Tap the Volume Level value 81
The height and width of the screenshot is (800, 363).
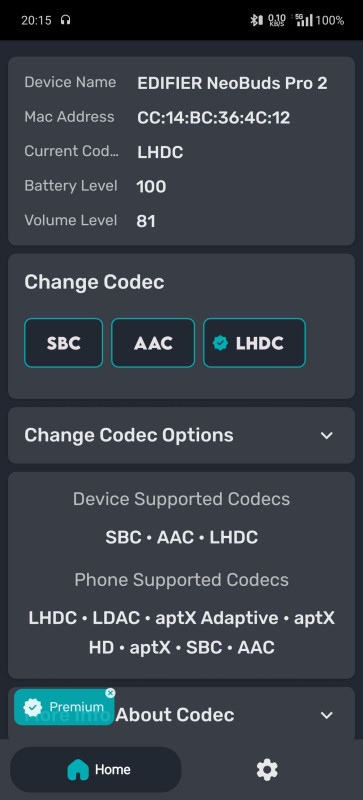tap(146, 221)
